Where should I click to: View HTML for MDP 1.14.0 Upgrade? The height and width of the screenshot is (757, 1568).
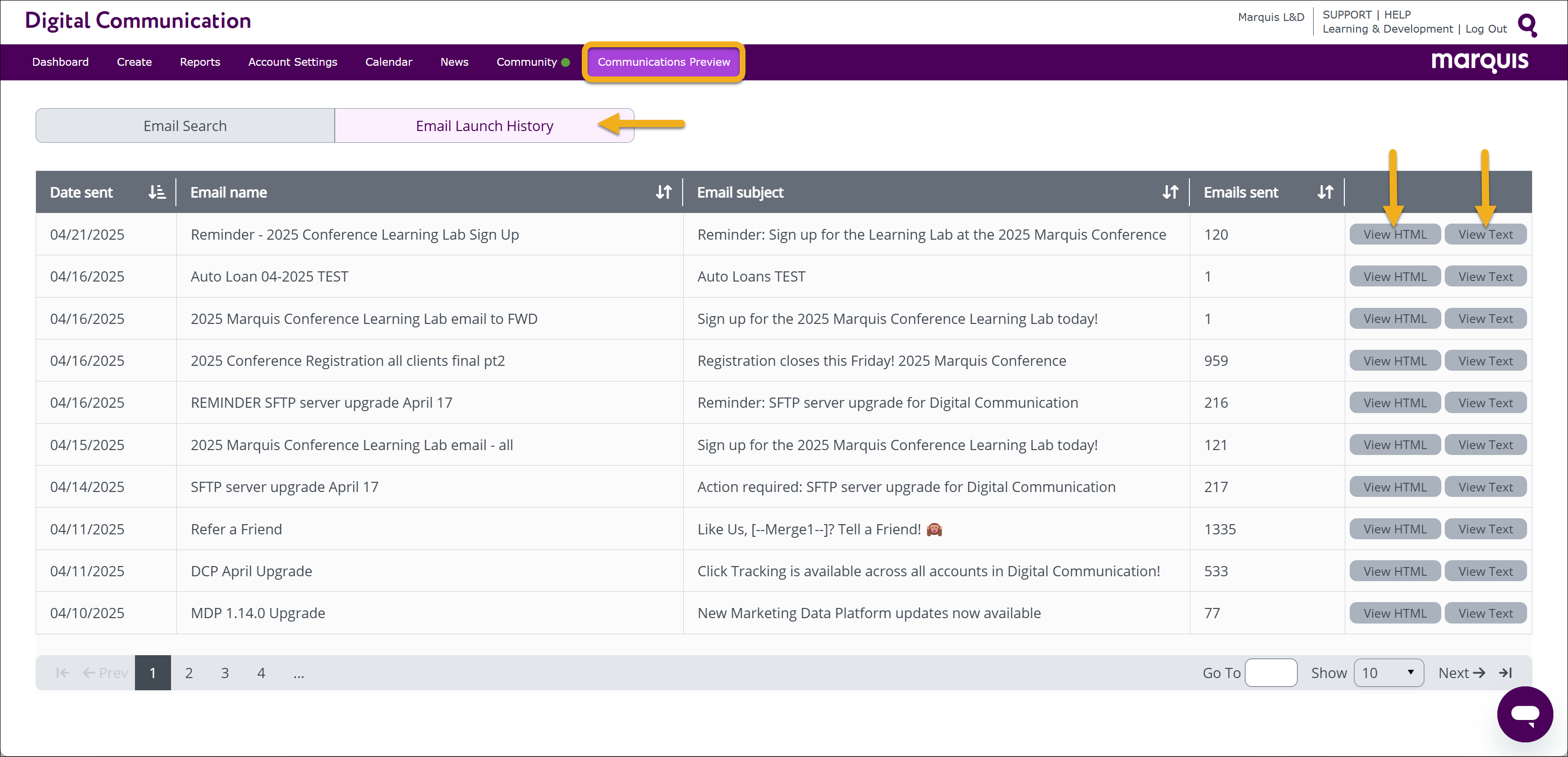(x=1395, y=613)
